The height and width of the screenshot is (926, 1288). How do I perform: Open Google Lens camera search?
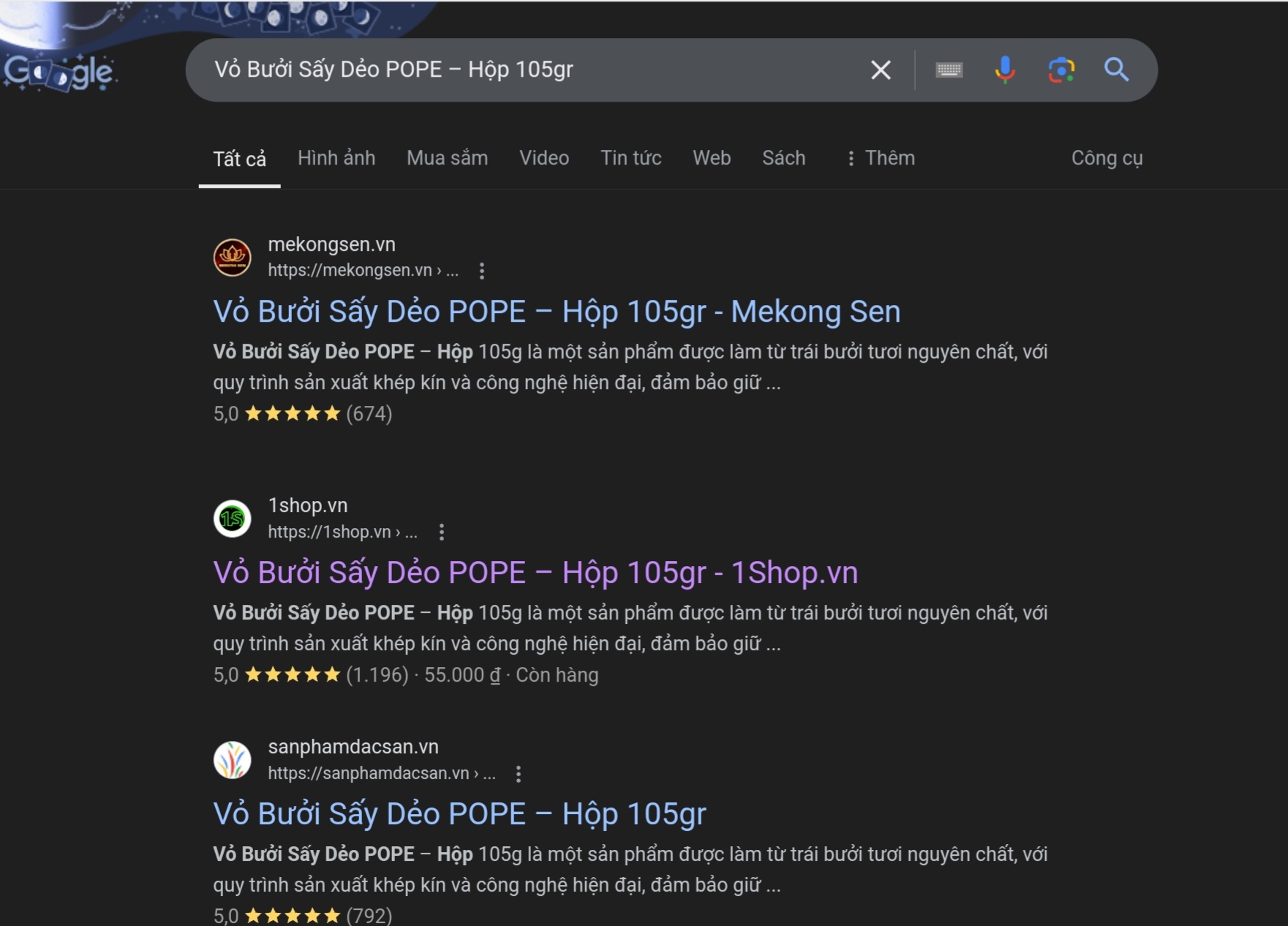tap(1061, 69)
